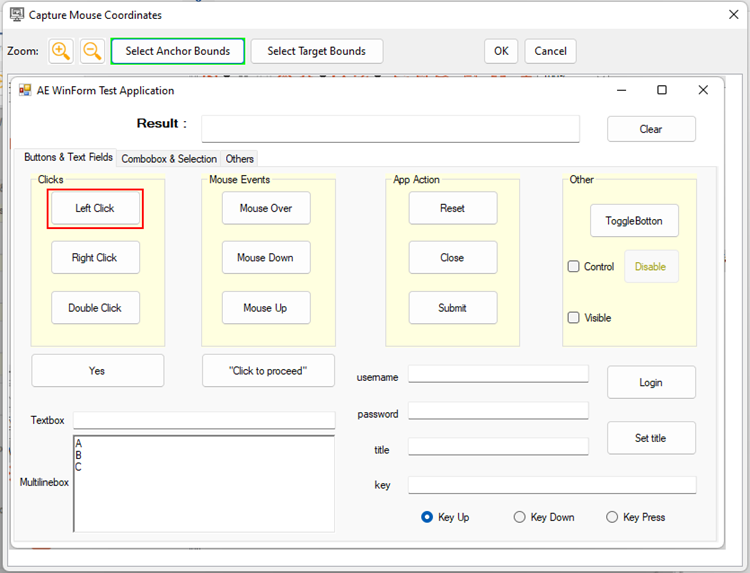The width and height of the screenshot is (750, 573).
Task: Focus the Result text field
Action: tap(390, 129)
